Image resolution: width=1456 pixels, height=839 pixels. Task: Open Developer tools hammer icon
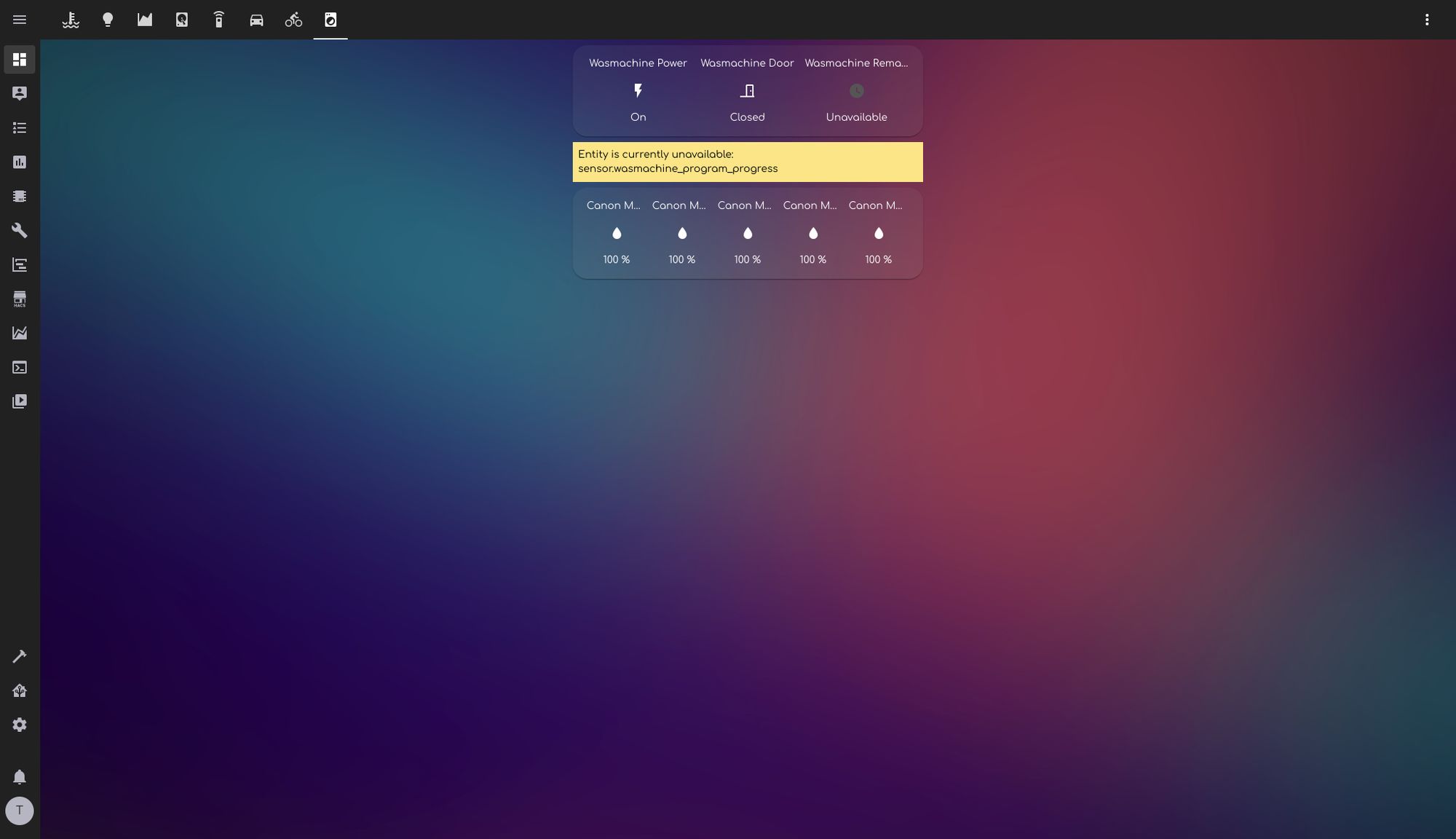click(x=20, y=656)
